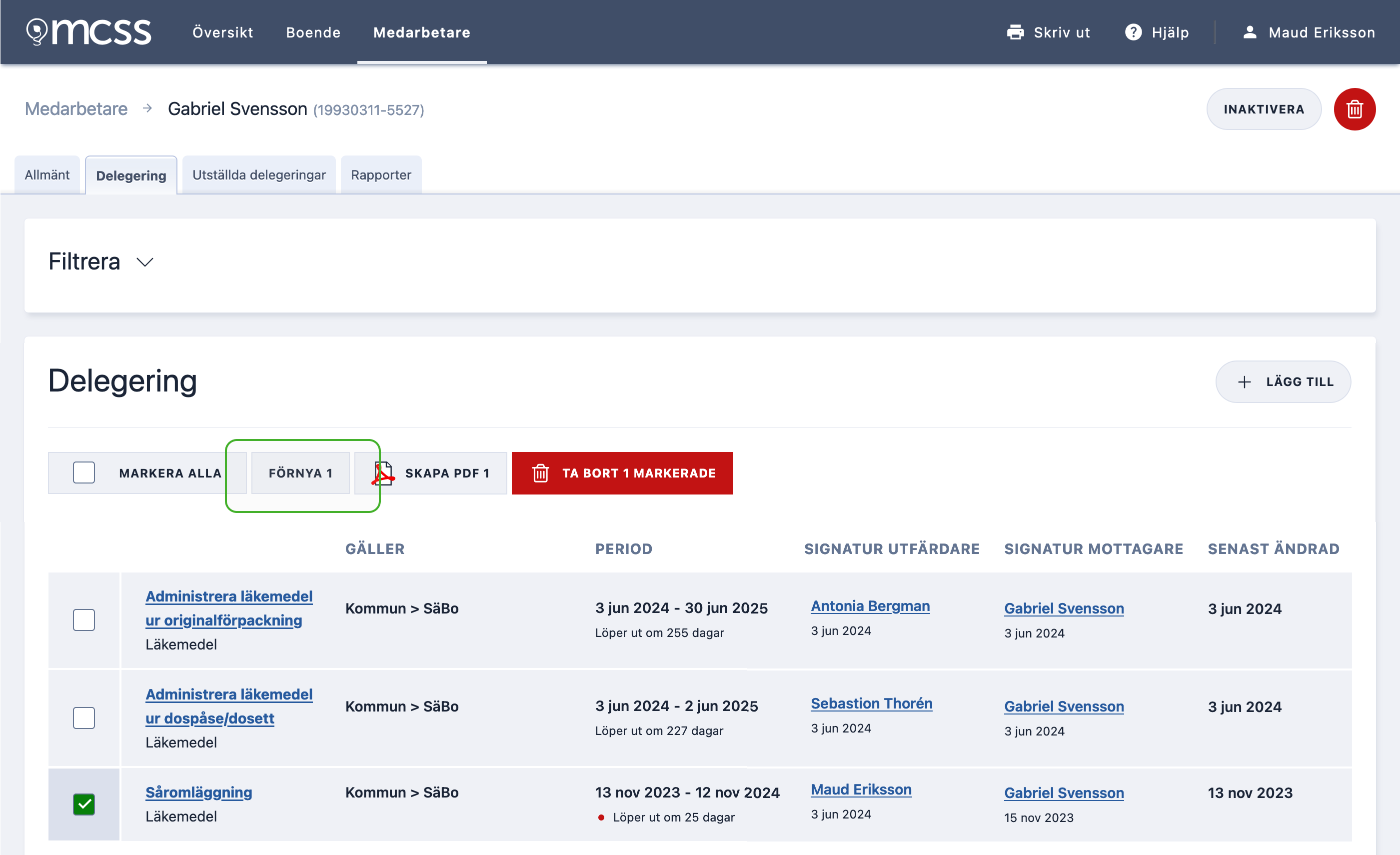The height and width of the screenshot is (855, 1400).
Task: Expand the Filtrera section chevron
Action: (145, 262)
